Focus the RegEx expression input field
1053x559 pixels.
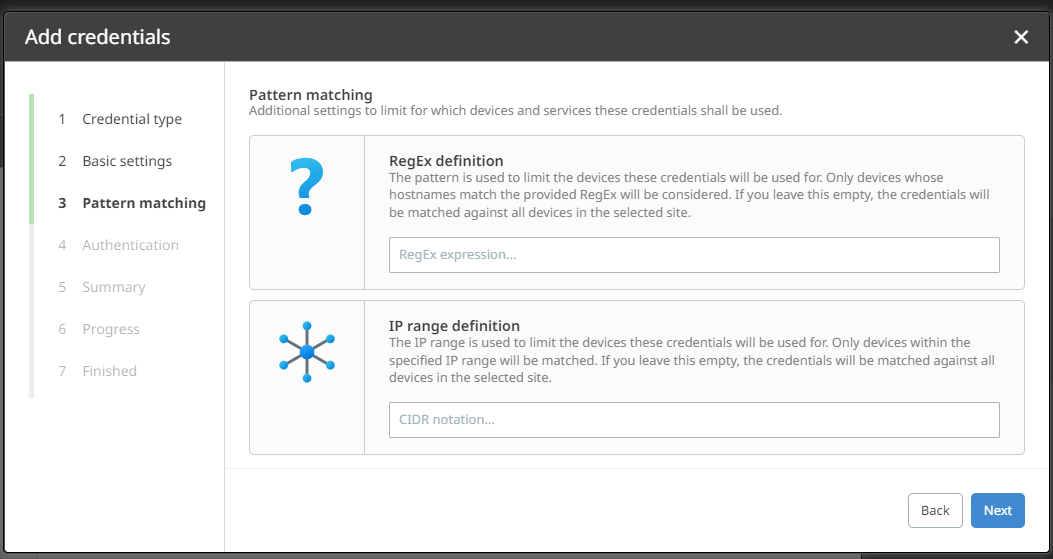694,255
